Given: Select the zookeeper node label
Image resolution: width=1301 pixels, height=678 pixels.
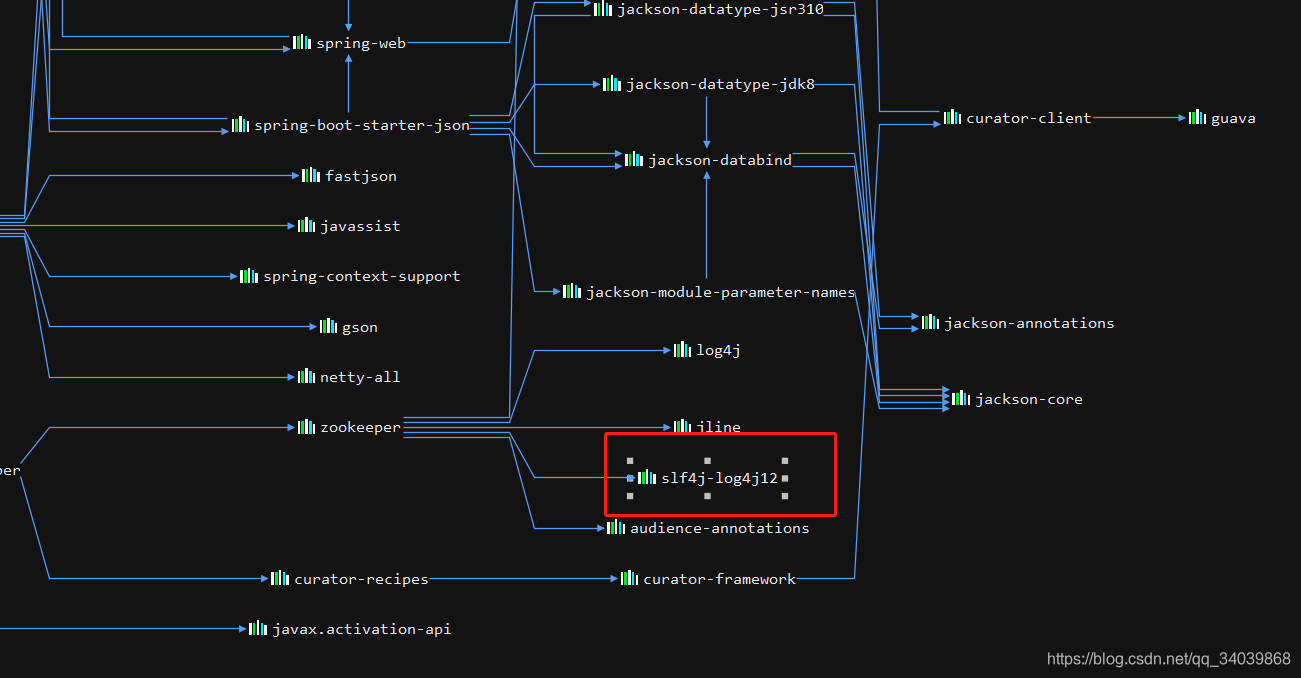Looking at the screenshot, I should click(x=360, y=428).
